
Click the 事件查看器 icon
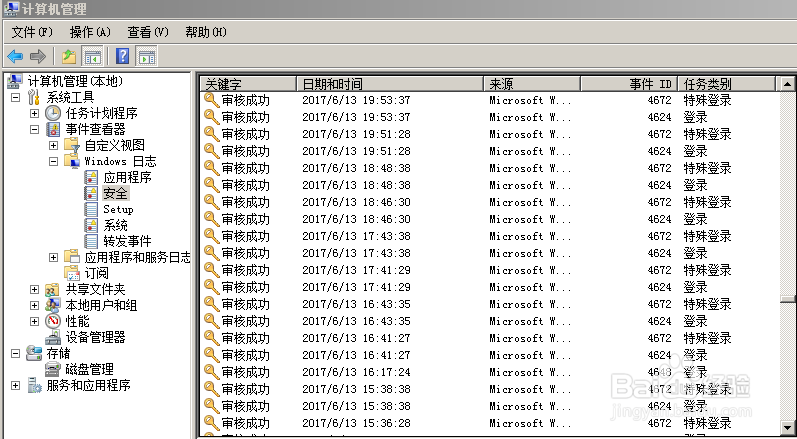(53, 129)
